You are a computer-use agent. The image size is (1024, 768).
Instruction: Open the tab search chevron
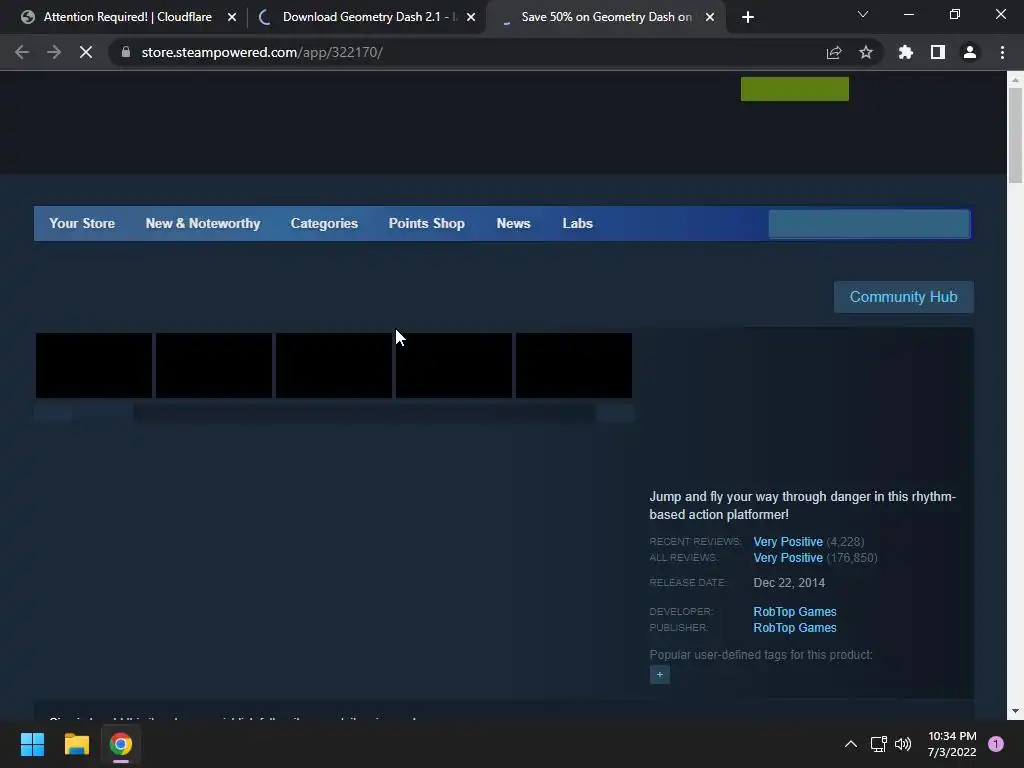click(x=863, y=14)
